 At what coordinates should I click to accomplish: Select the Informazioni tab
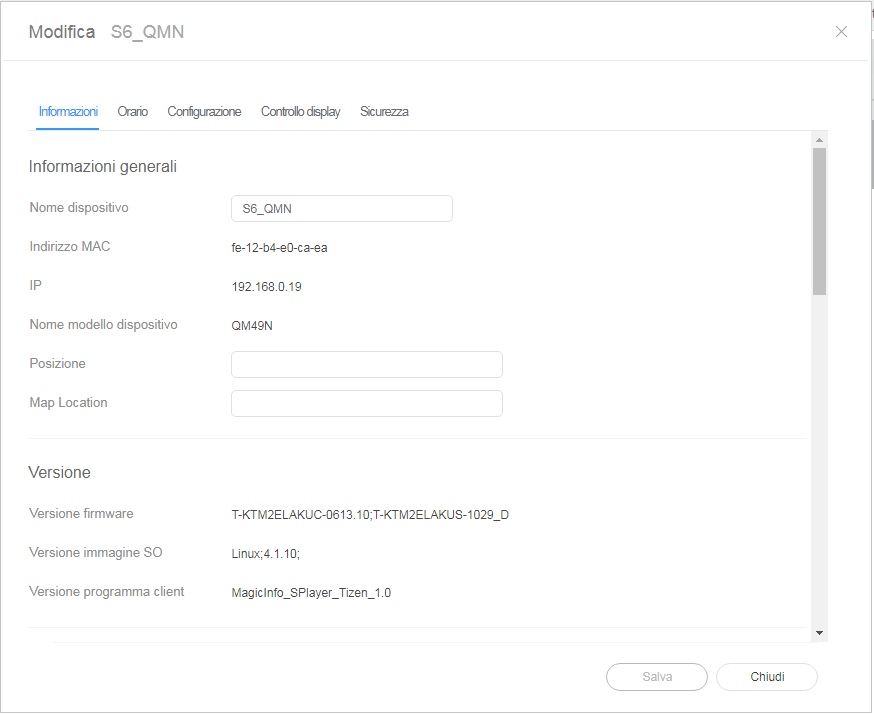point(68,112)
